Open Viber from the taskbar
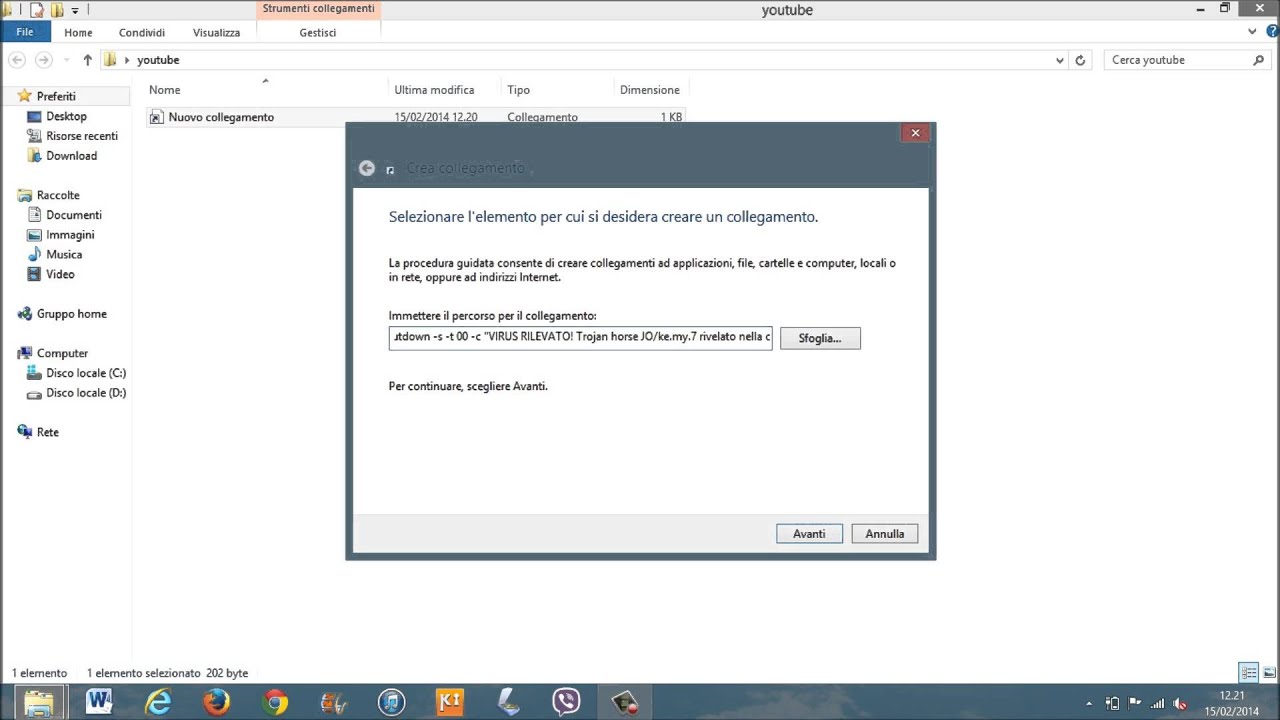Image resolution: width=1280 pixels, height=720 pixels. [x=567, y=702]
